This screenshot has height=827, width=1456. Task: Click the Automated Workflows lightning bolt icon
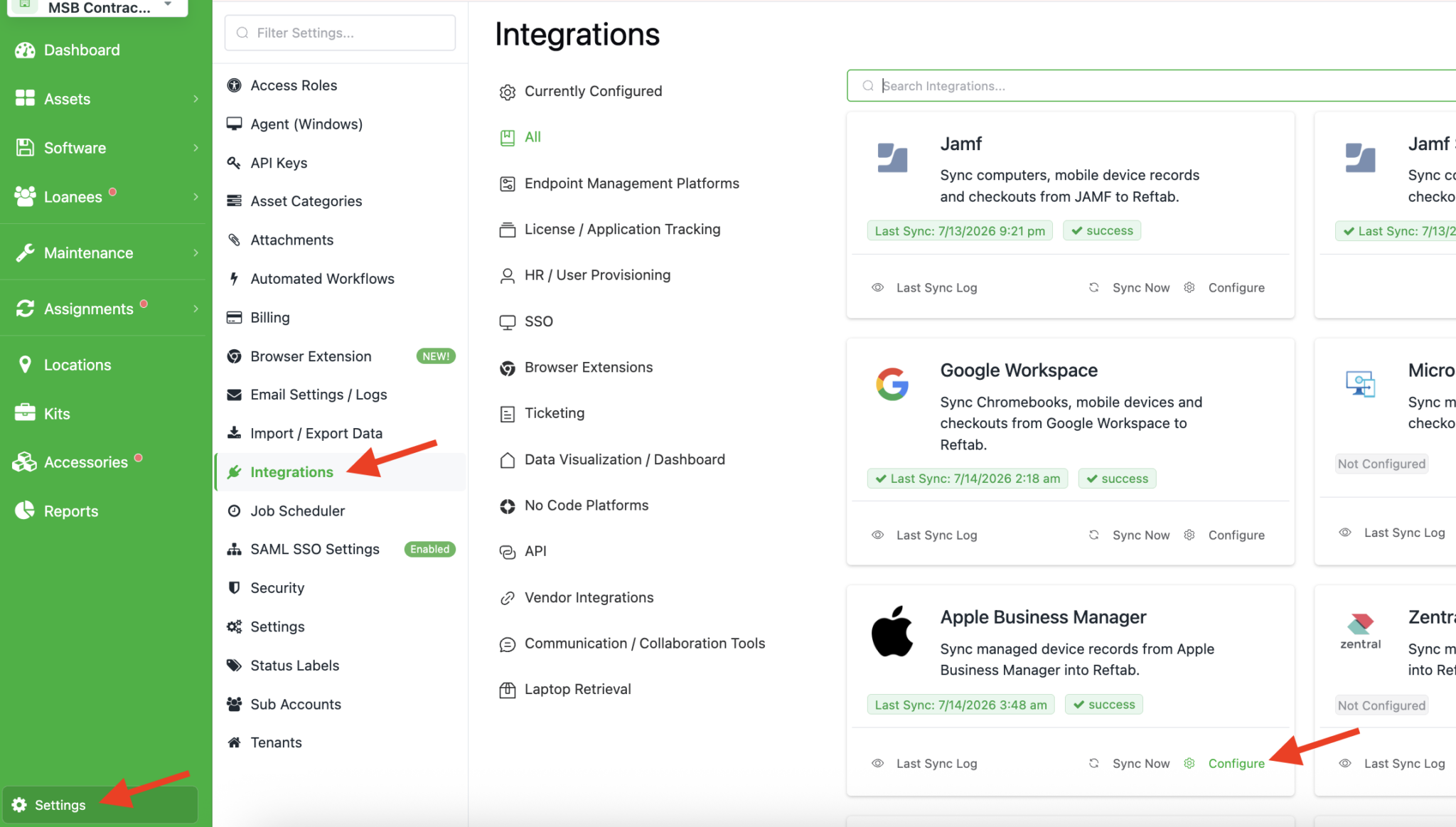234,278
